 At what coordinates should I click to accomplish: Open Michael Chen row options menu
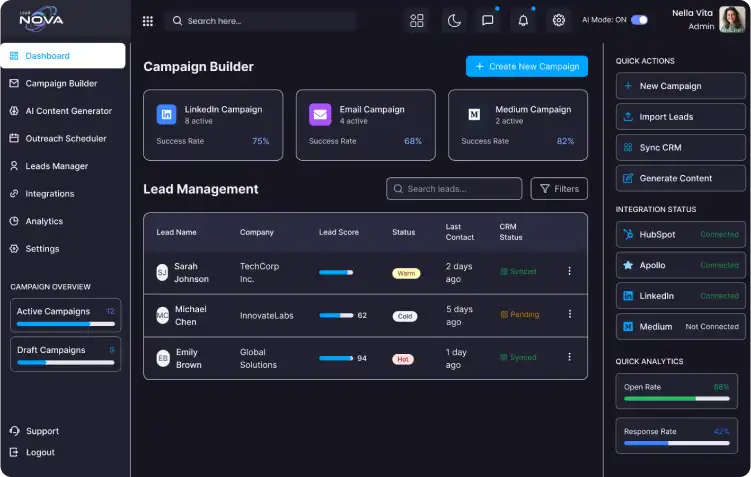point(569,314)
